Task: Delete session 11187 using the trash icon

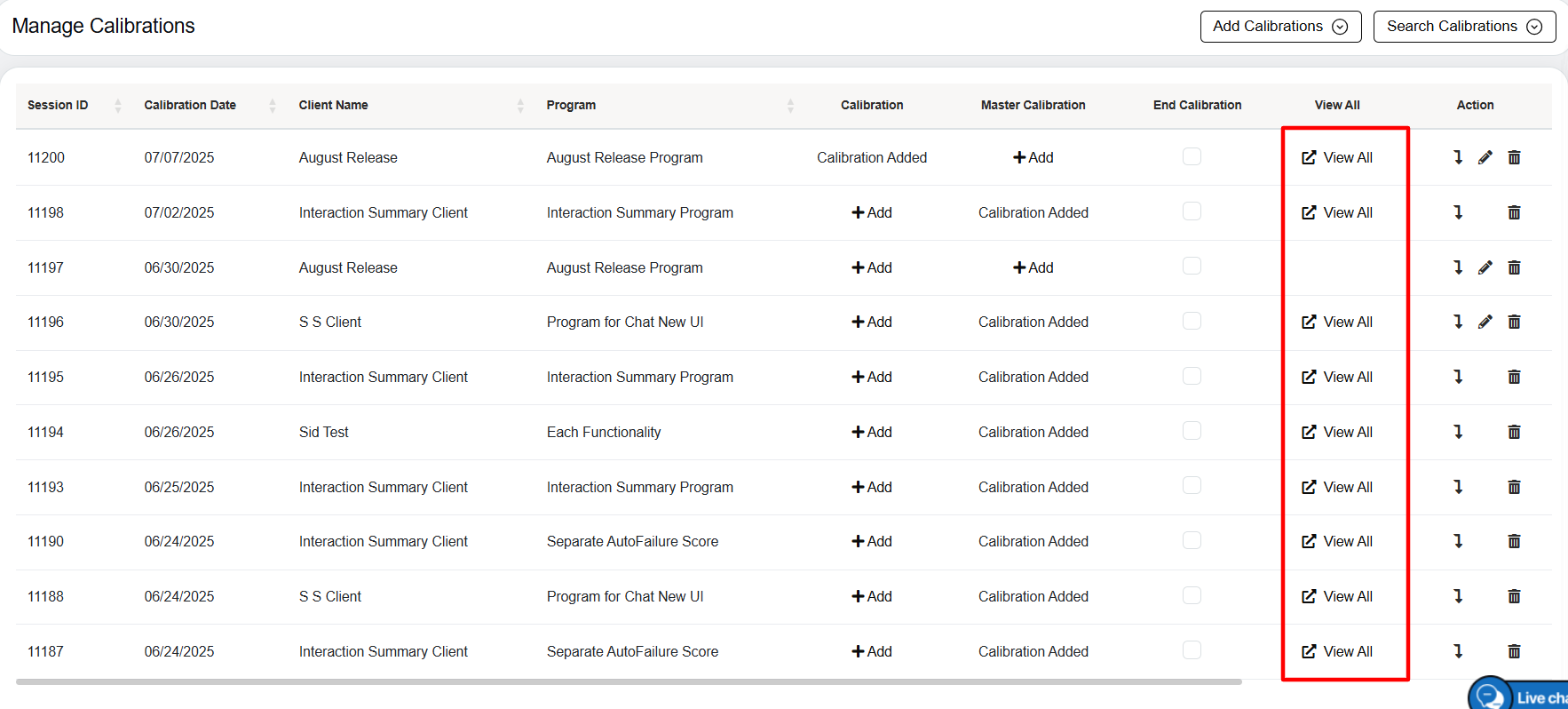Action: 1515,651
